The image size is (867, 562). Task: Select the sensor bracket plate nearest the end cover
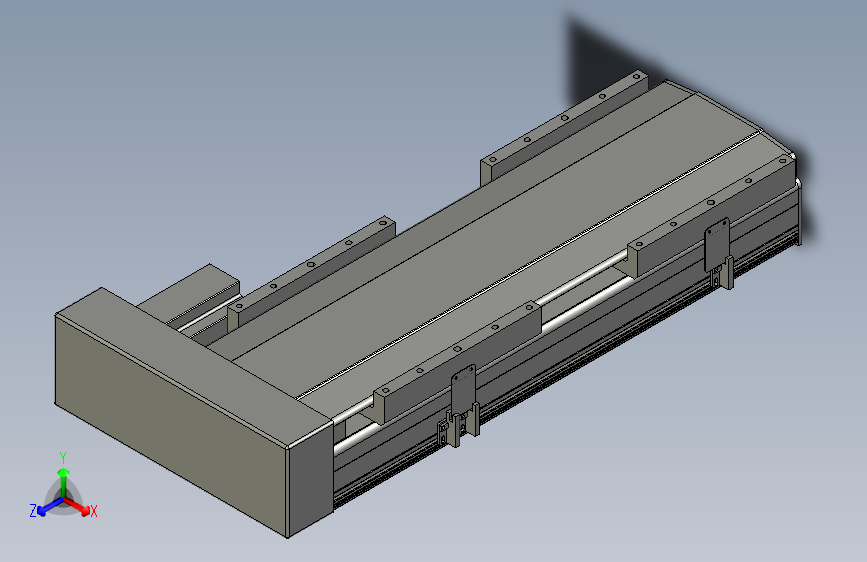coord(463,389)
